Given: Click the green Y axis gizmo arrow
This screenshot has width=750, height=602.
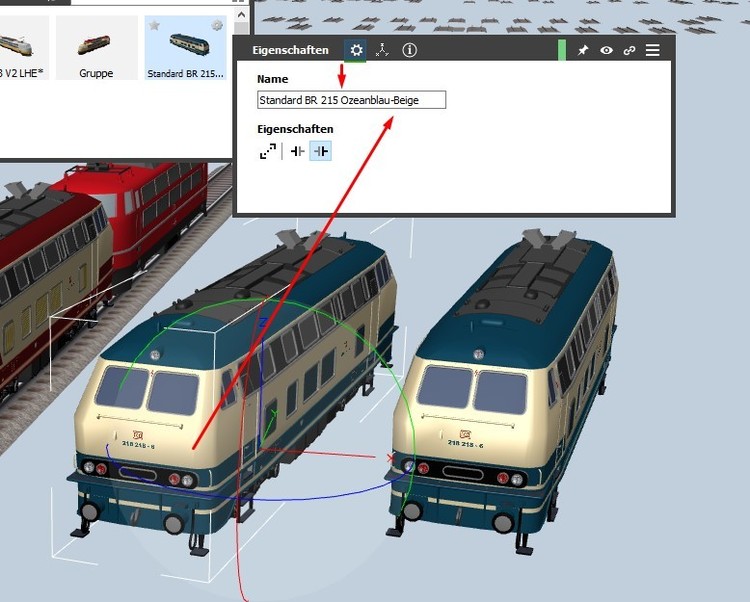Looking at the screenshot, I should pyautogui.click(x=274, y=414).
